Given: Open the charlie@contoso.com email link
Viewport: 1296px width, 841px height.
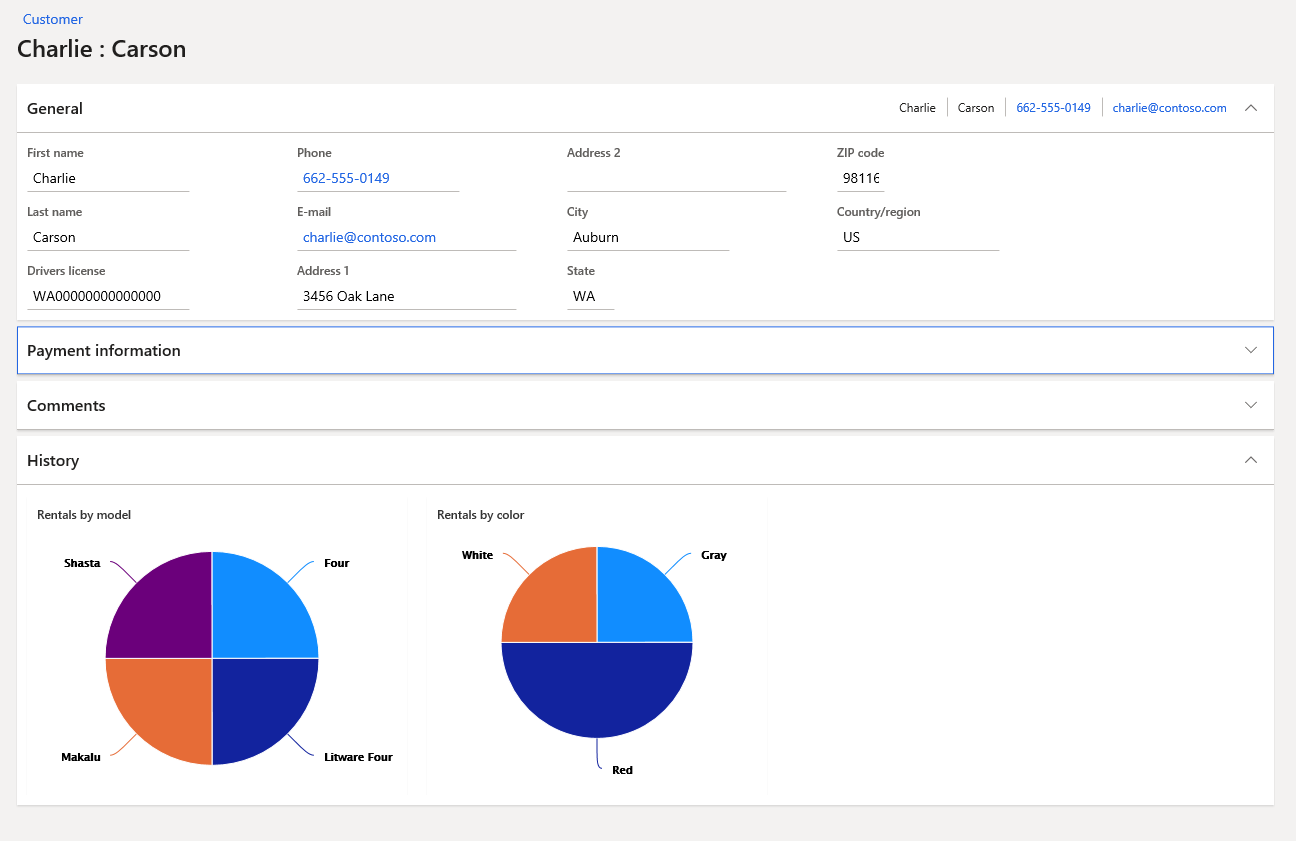Looking at the screenshot, I should point(1169,107).
